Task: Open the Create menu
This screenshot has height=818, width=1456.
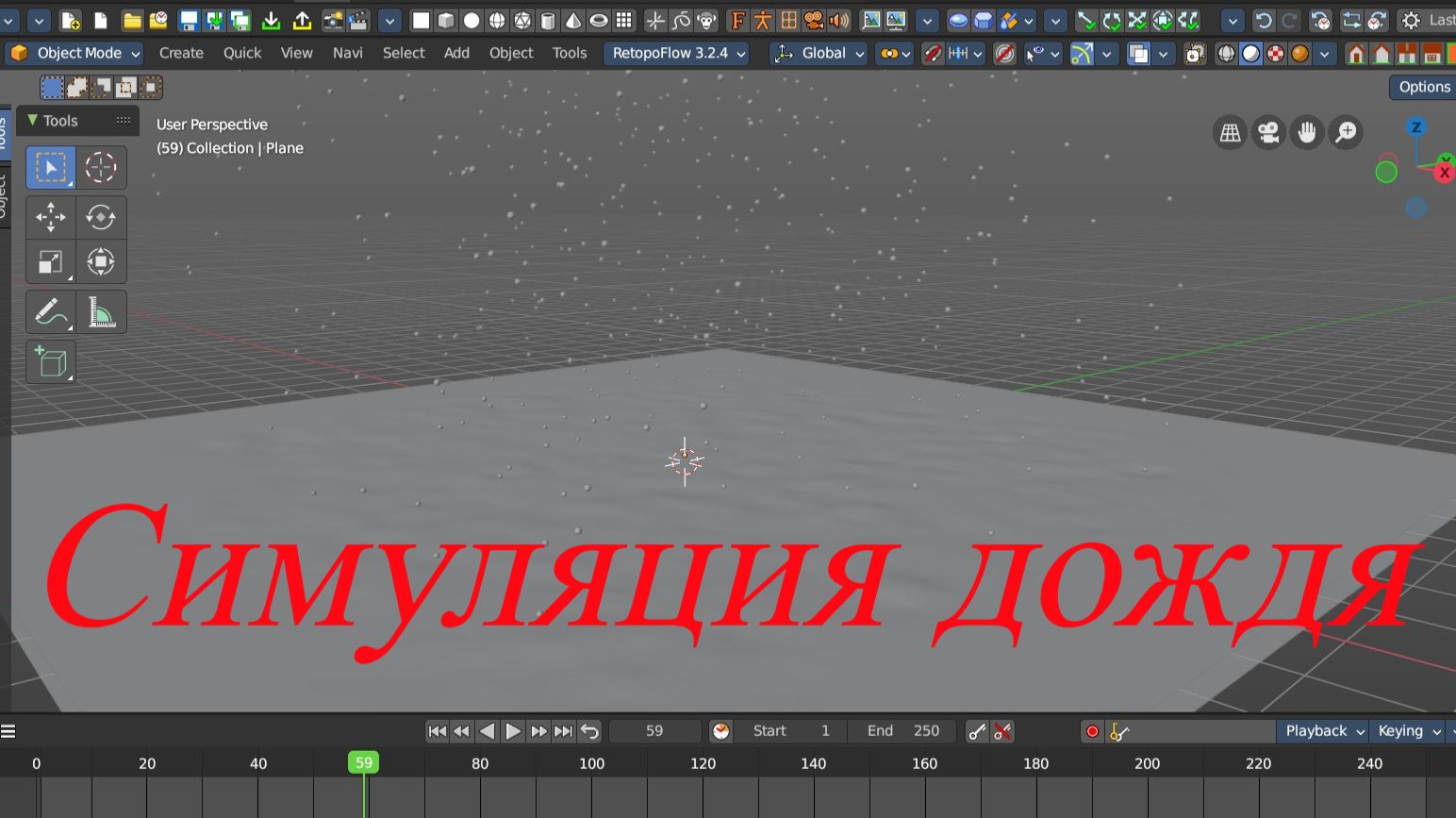Action: 181,54
